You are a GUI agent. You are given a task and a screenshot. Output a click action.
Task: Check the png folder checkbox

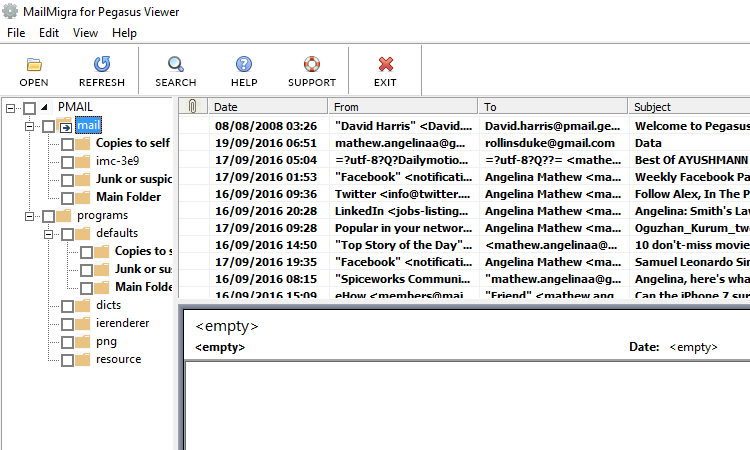point(67,342)
